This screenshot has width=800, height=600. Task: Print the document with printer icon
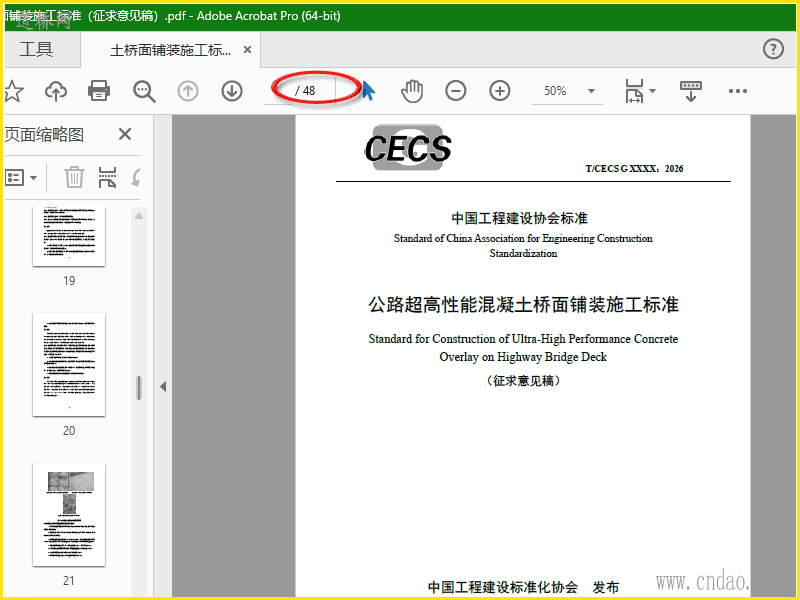tap(99, 91)
